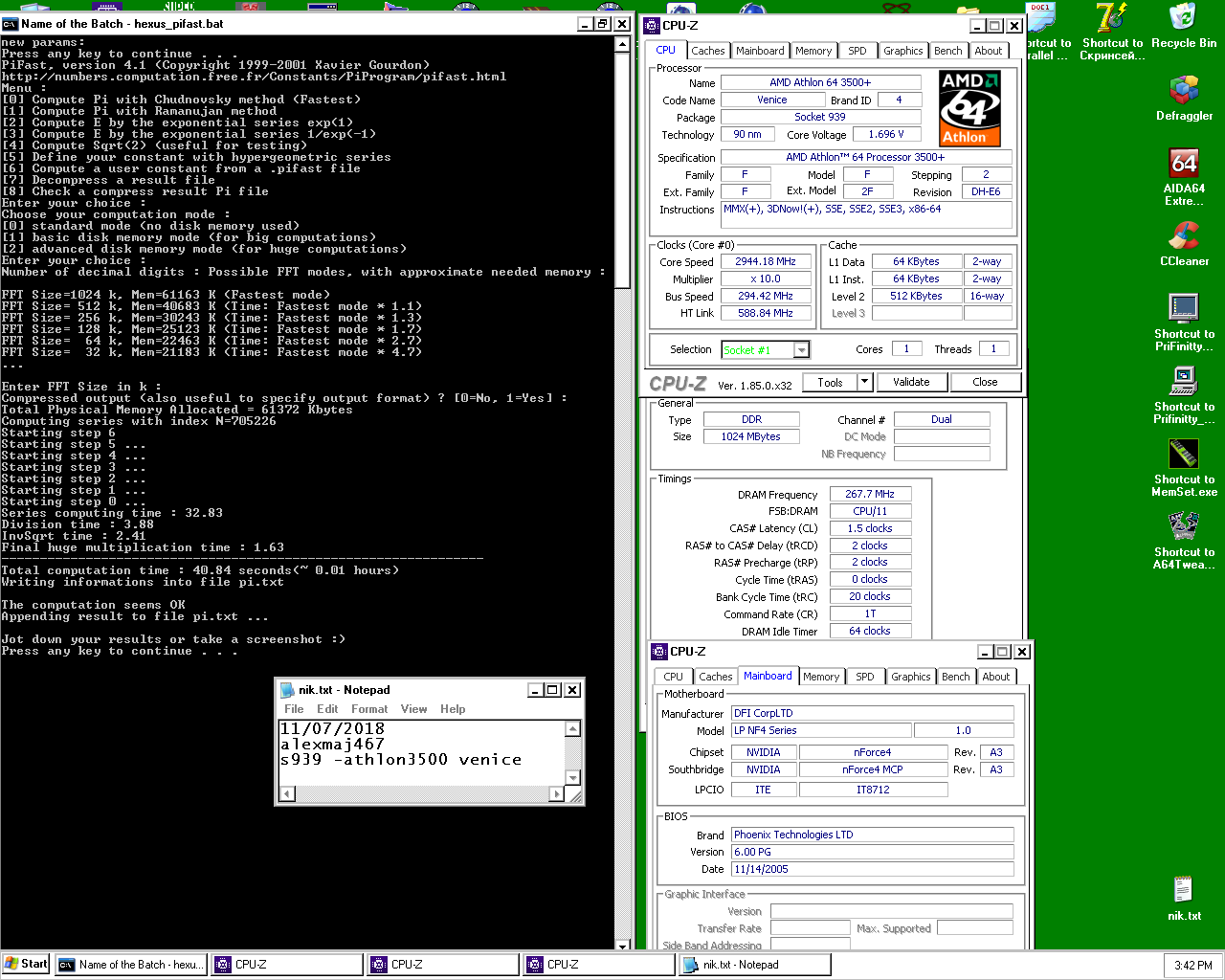Click the Tools button in CPU-Z
The height and width of the screenshot is (980, 1225).
pos(830,382)
